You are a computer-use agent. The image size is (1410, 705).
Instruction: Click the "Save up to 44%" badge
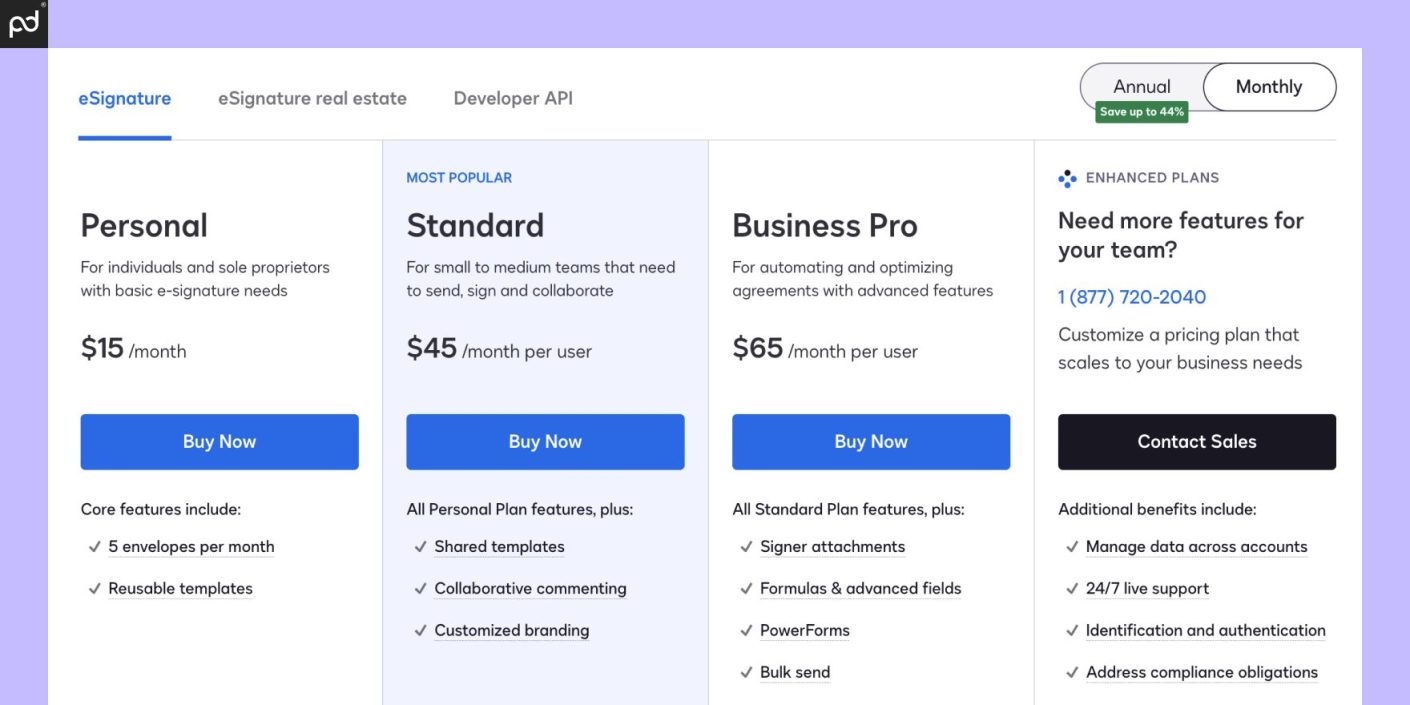pyautogui.click(x=1141, y=111)
